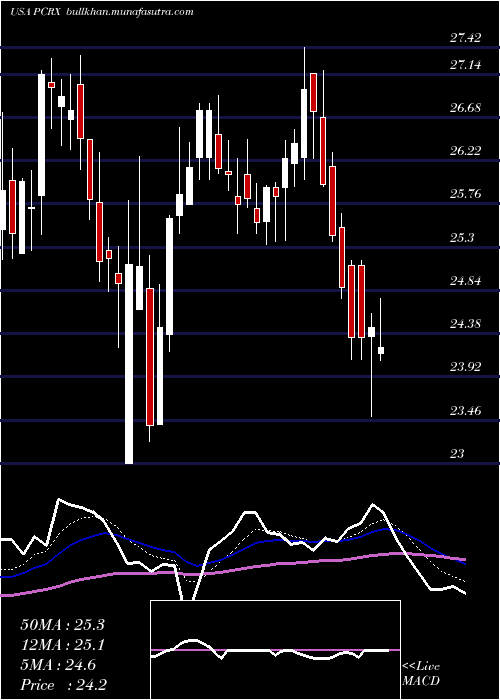Click the 26.22 price axis label
Image resolution: width=500 pixels, height=700 pixels.
tap(466, 151)
